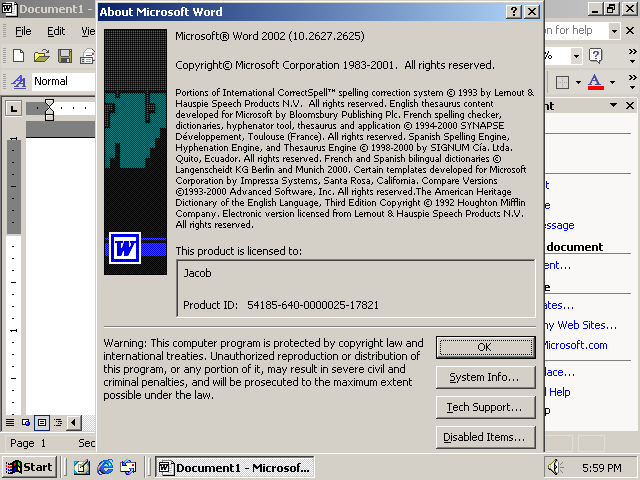Click the Help link in task pane
640x480 pixels.
(x=558, y=392)
